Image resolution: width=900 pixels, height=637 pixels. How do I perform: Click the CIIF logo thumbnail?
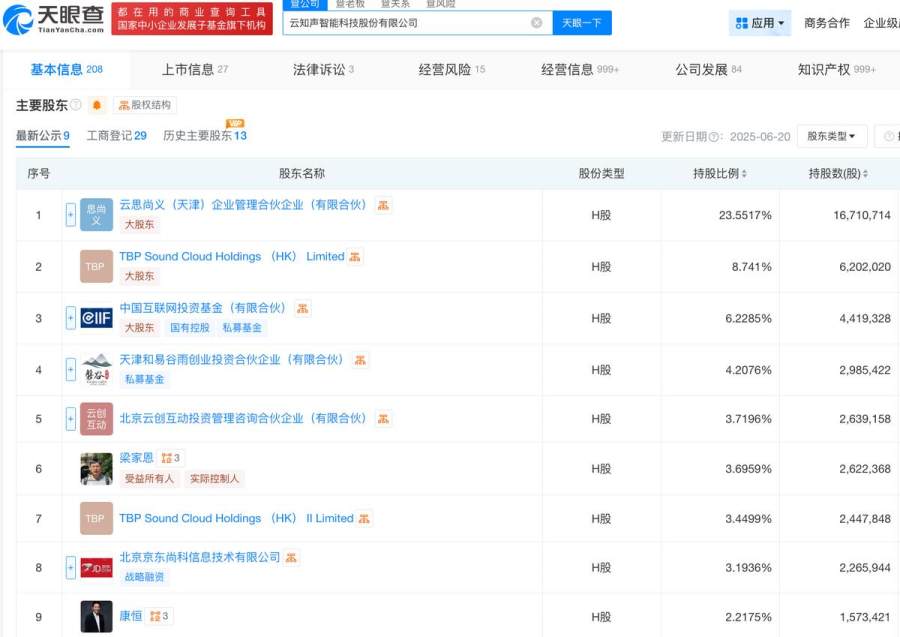pos(96,318)
